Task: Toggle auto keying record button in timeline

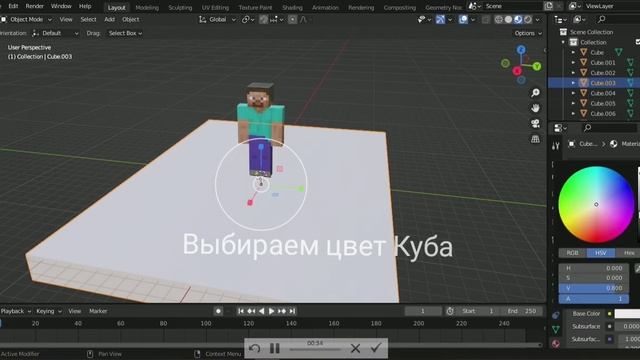Action: coord(218,311)
